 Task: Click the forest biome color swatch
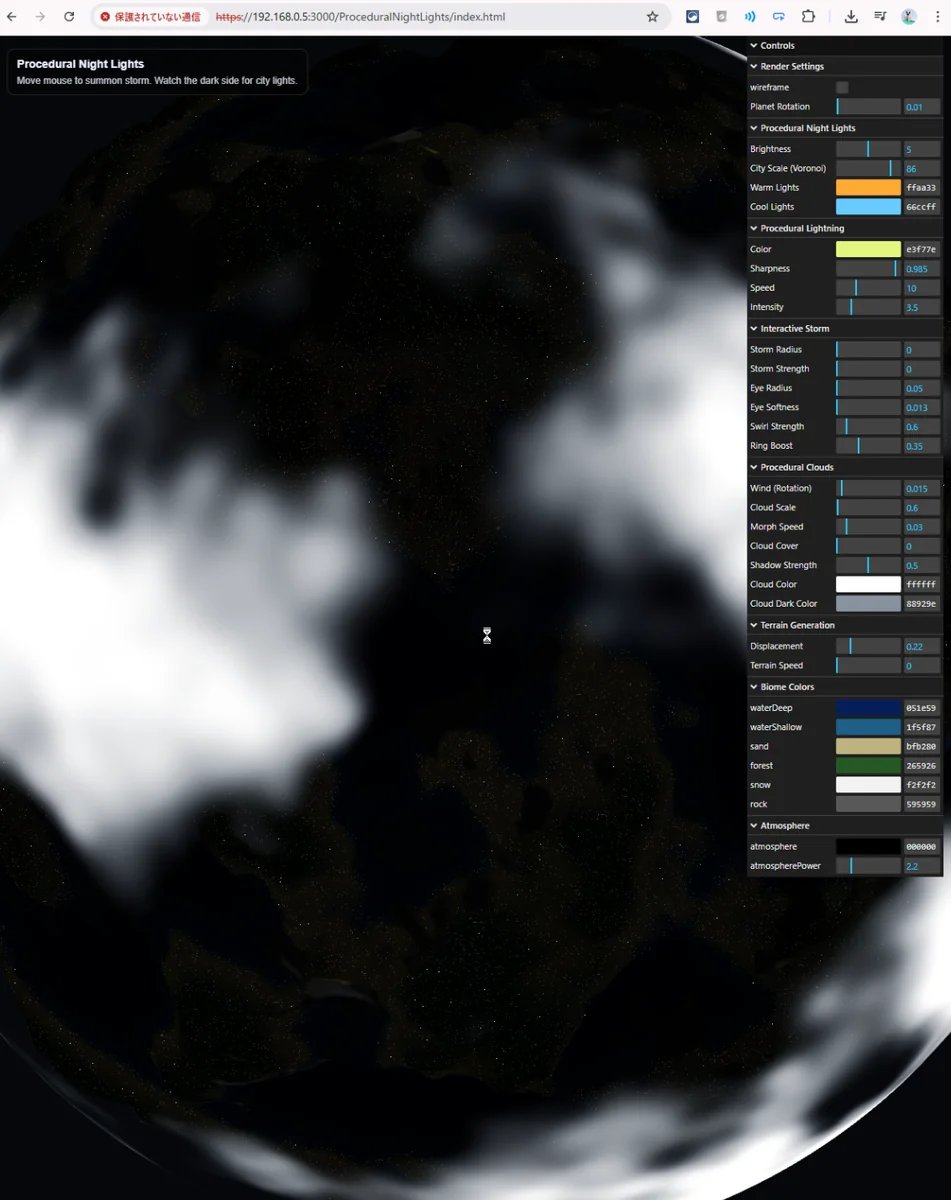868,766
